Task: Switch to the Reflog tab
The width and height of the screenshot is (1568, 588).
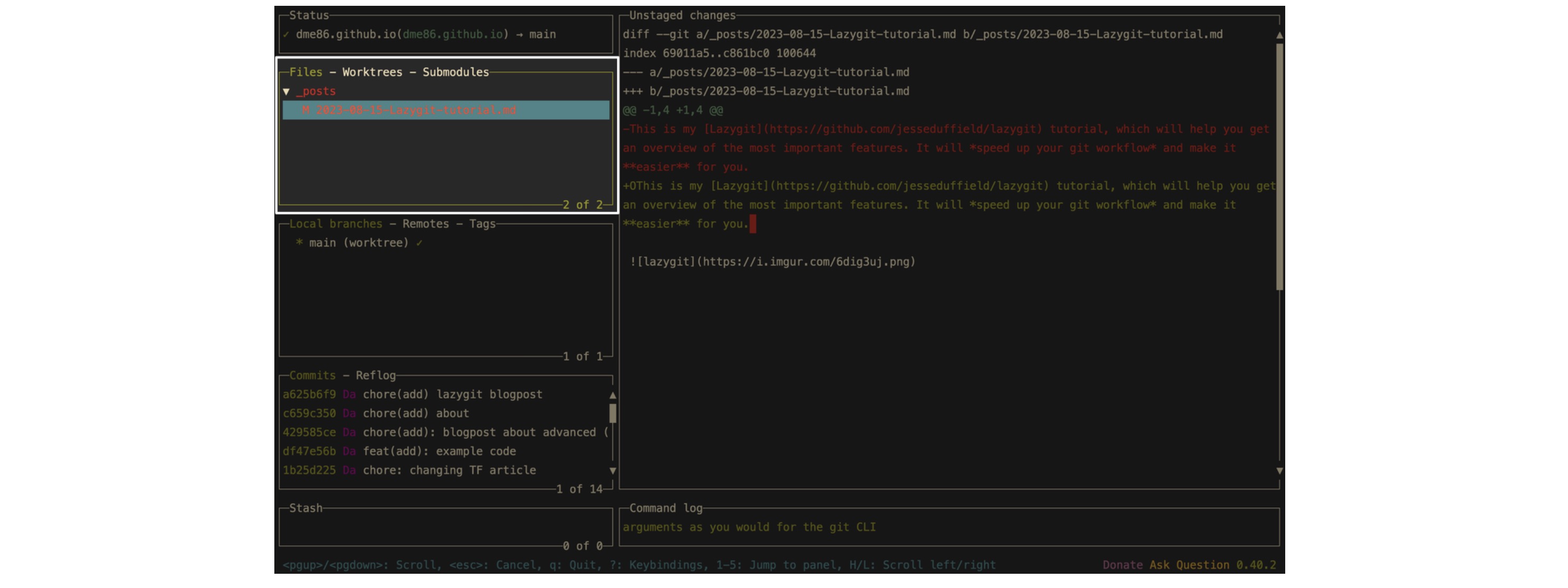Action: (x=376, y=375)
